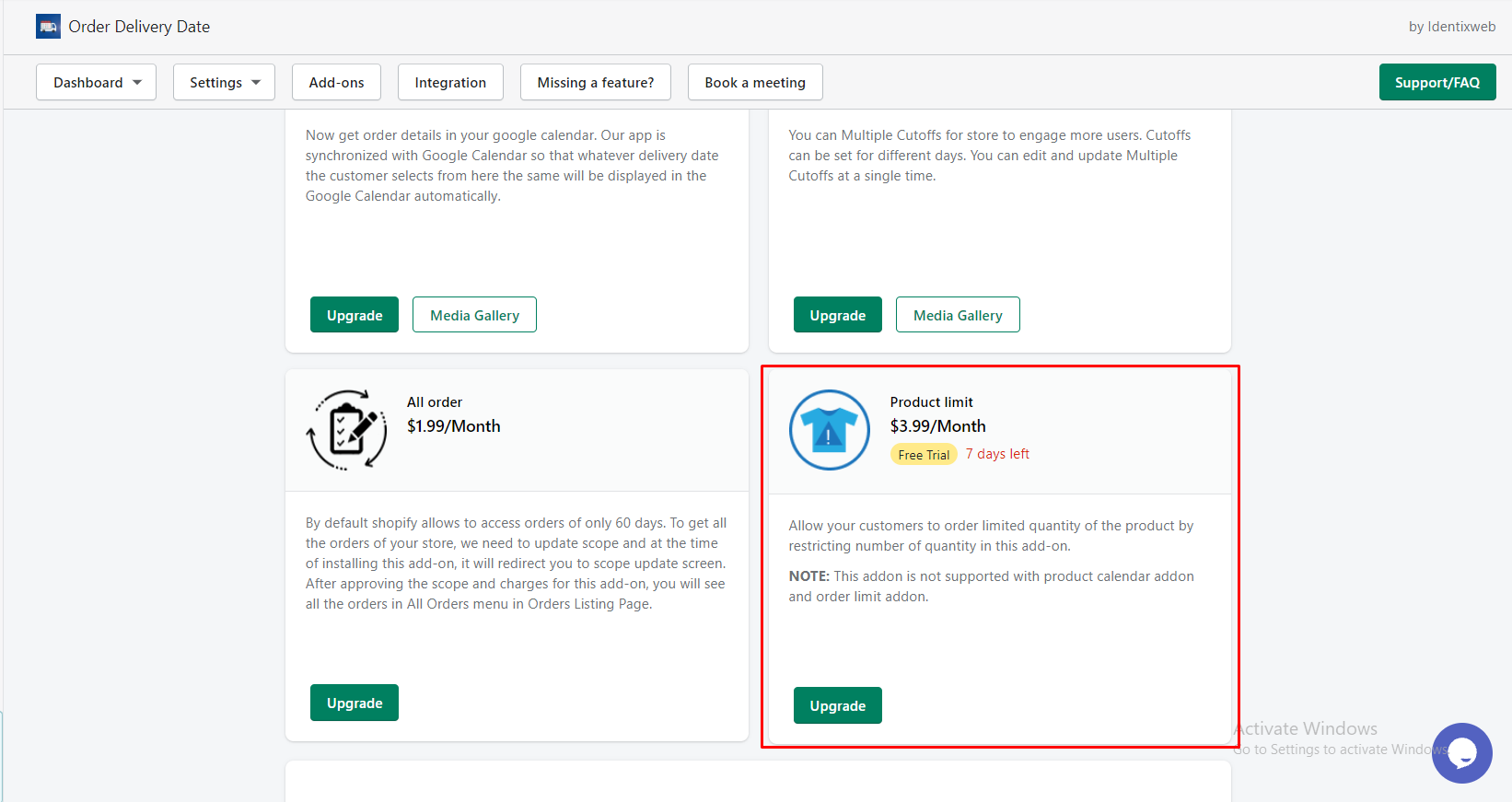Click 'by Identixweb' text
This screenshot has height=802, width=1512.
click(1452, 27)
